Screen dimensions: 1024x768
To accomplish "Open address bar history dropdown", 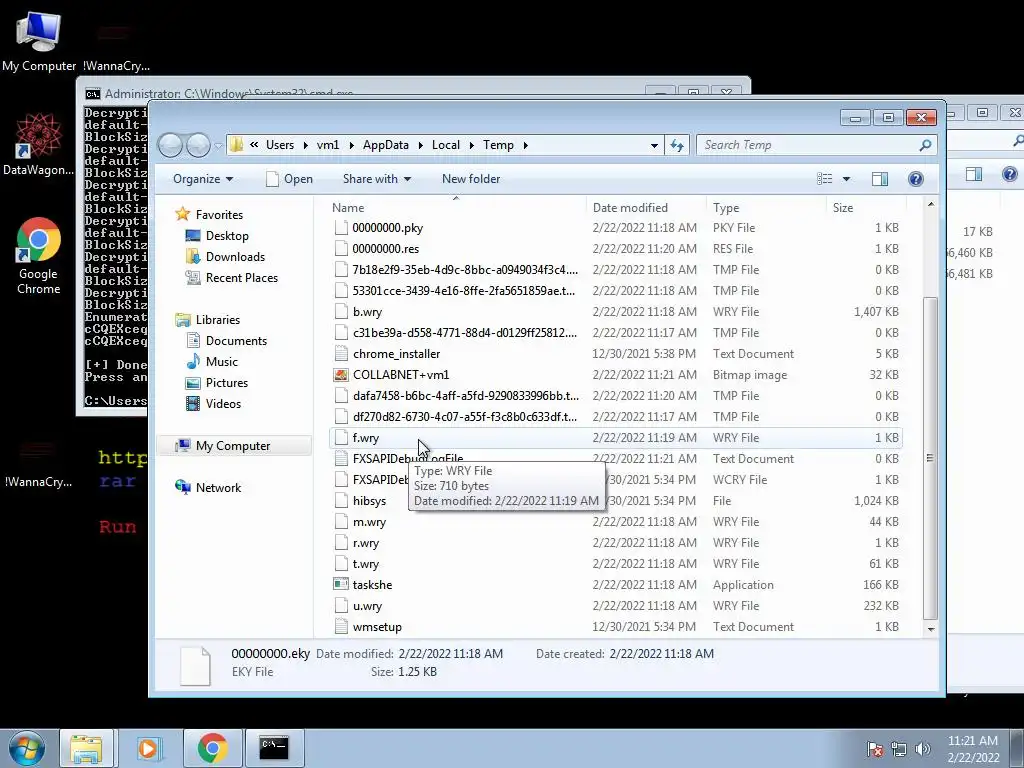I will [x=654, y=145].
